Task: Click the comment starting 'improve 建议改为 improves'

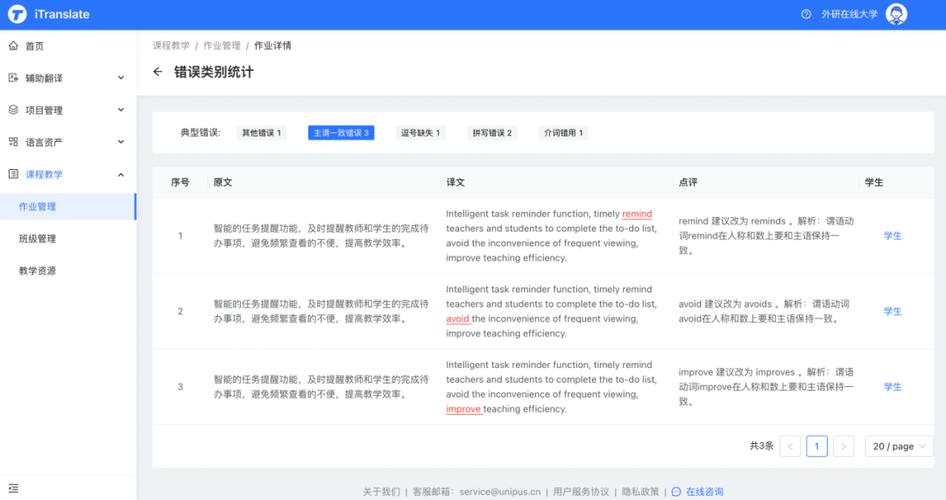Action: click(x=766, y=387)
